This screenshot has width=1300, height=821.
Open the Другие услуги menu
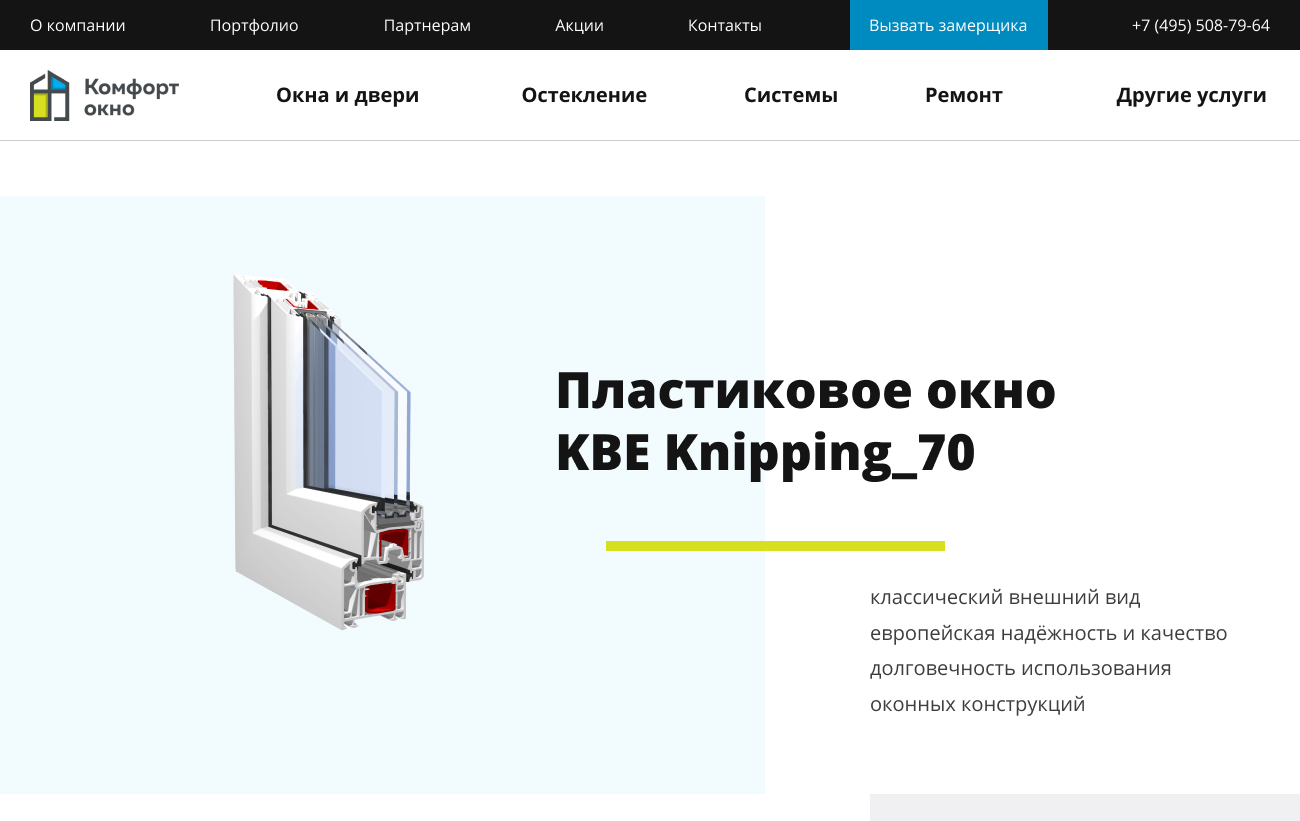tap(1191, 95)
